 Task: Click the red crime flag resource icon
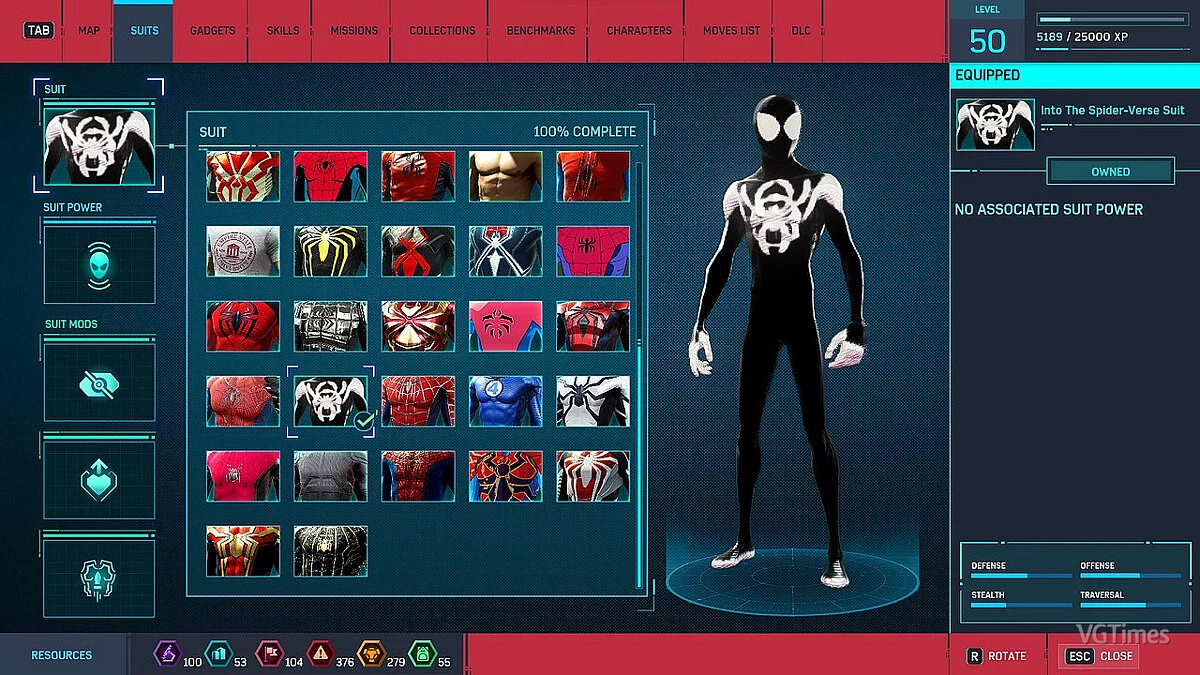[268, 654]
